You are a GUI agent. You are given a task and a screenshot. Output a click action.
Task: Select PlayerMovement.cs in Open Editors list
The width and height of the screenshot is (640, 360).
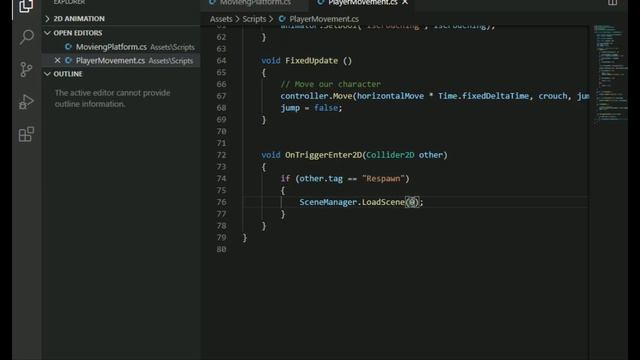pos(121,60)
